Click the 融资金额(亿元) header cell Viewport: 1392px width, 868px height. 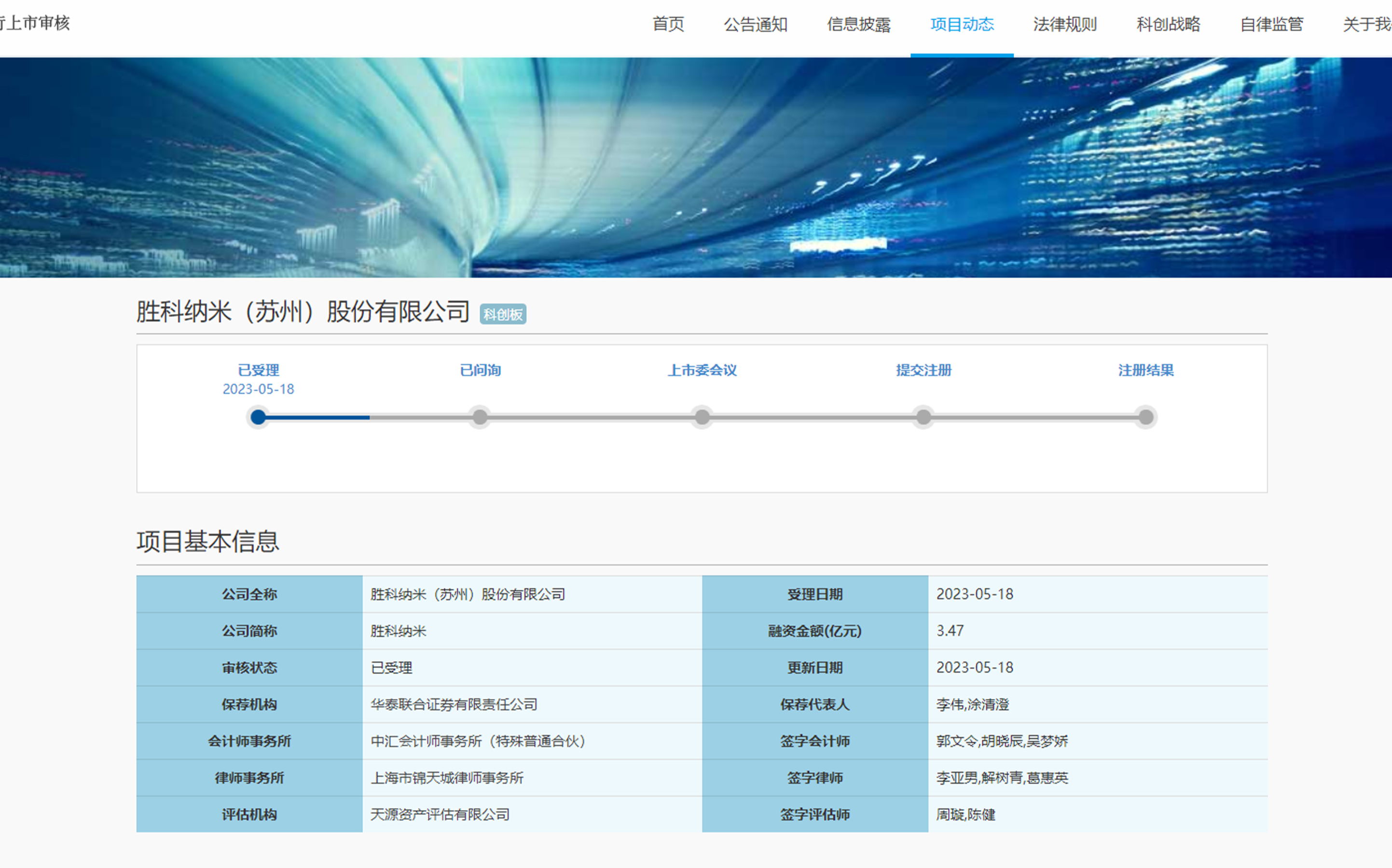tap(815, 631)
